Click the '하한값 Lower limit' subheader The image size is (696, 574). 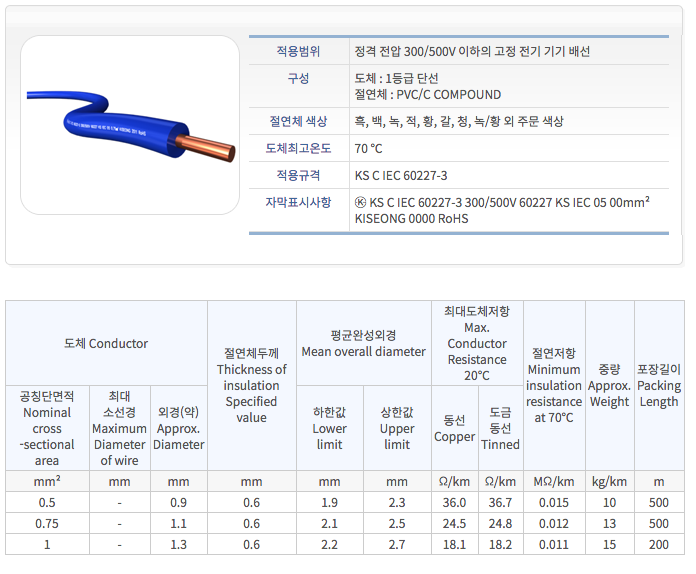click(329, 428)
